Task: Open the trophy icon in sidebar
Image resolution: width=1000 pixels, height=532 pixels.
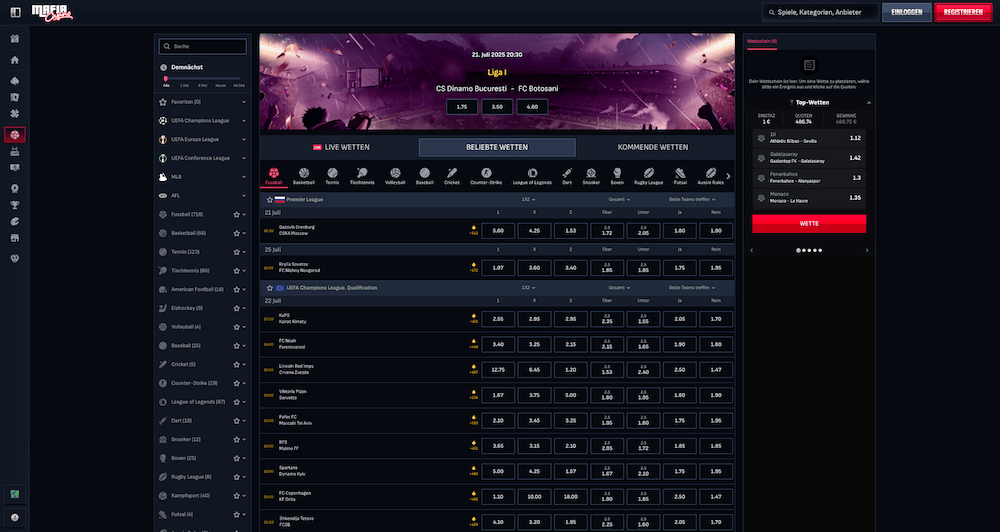Action: pyautogui.click(x=15, y=205)
